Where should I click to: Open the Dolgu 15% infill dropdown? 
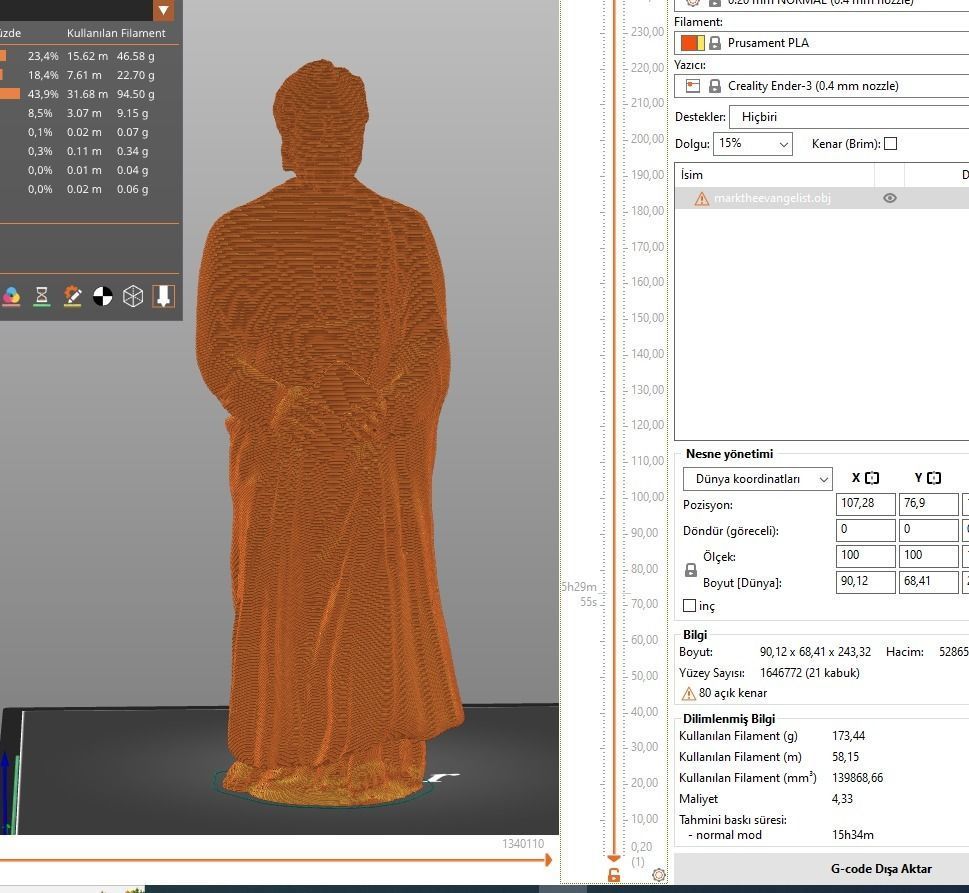753,144
